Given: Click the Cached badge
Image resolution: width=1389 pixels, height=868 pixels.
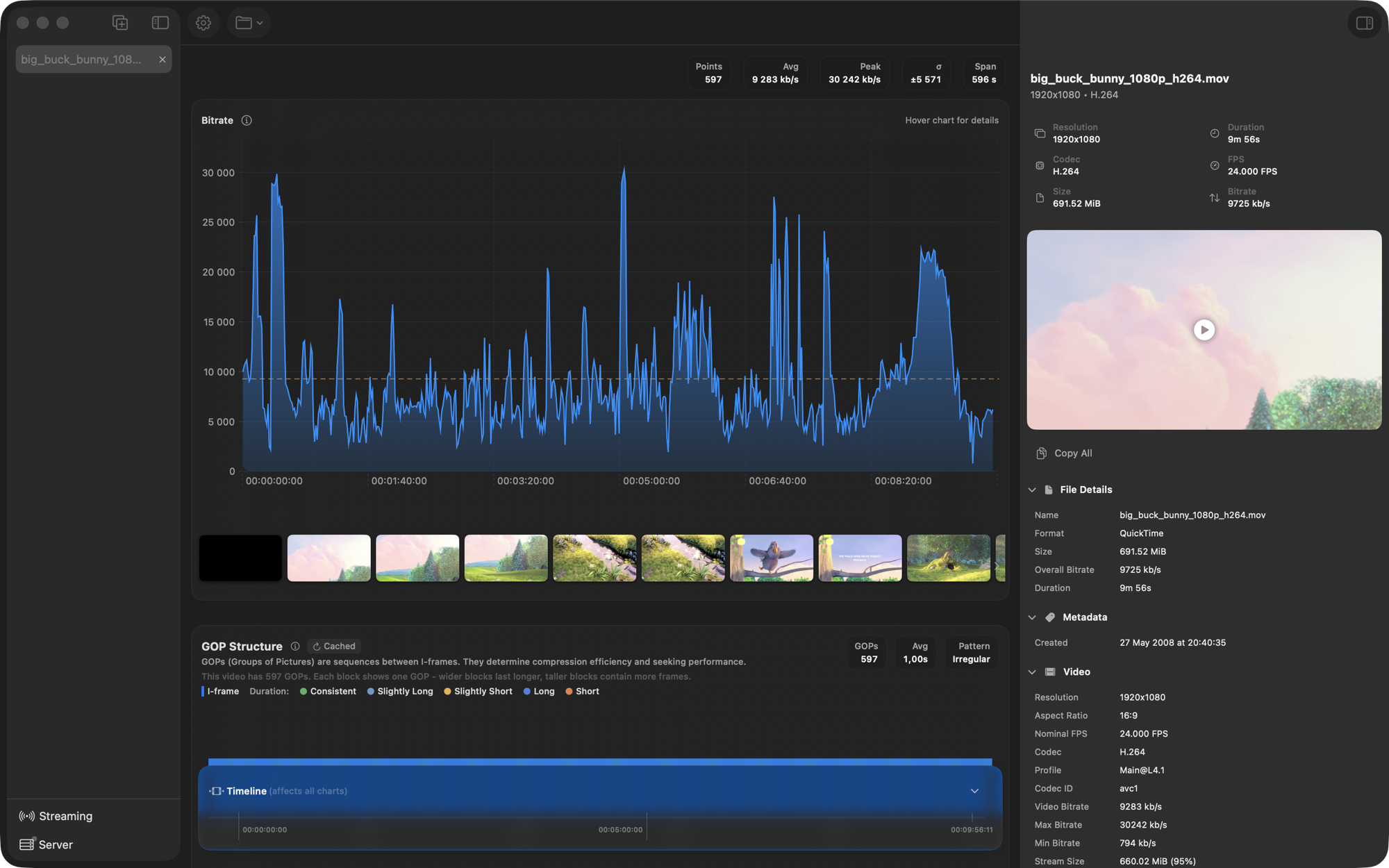Looking at the screenshot, I should [x=334, y=646].
